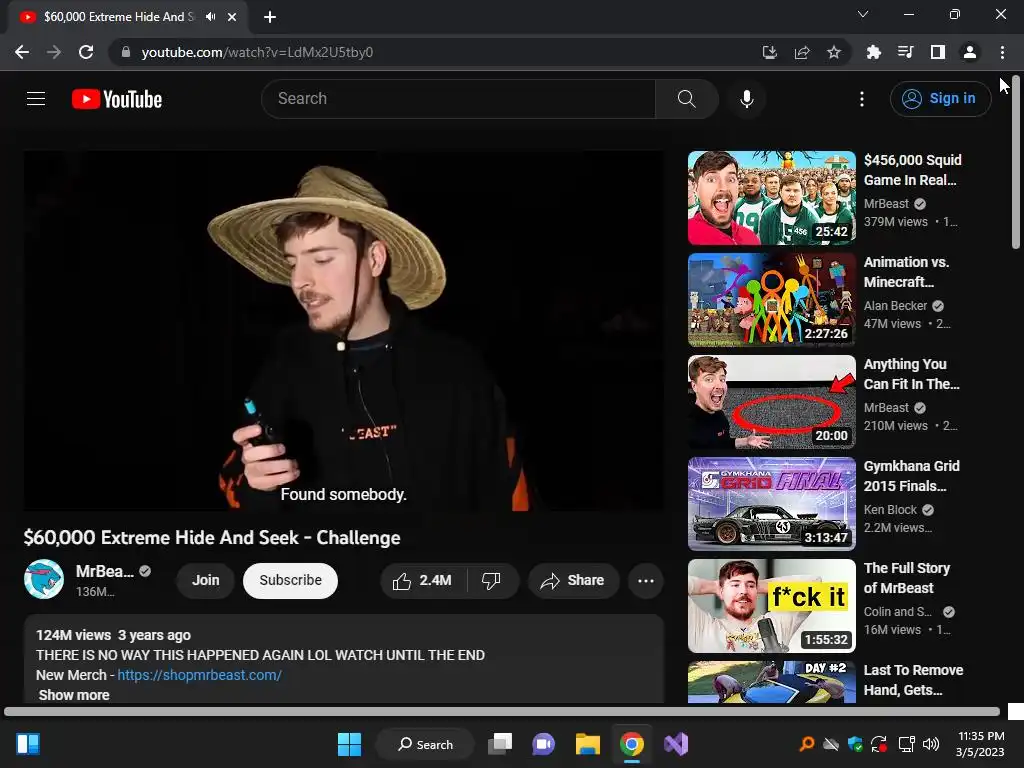Close the YouTube browser tab
Viewport: 1024px width, 768px height.
tap(232, 17)
